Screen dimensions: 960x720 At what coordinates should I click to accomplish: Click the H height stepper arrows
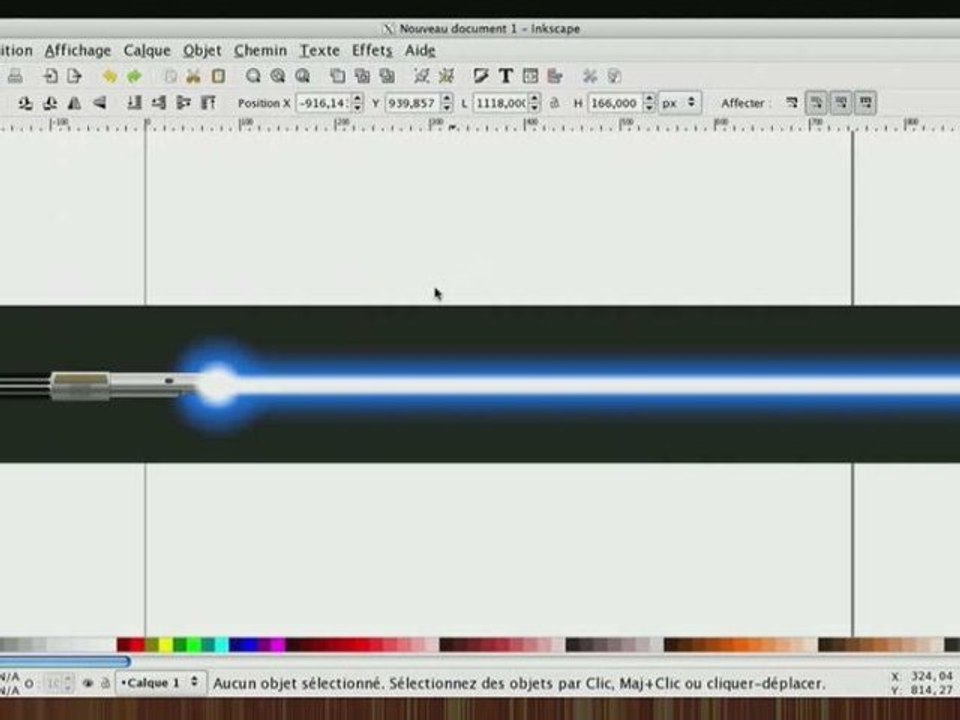click(x=650, y=103)
